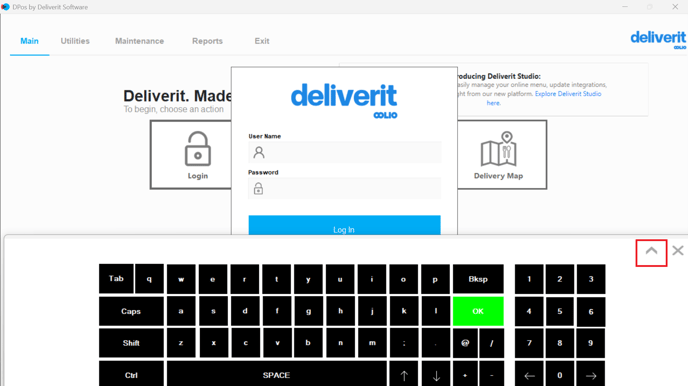Tap the x key
Viewport: 688px width, 386px height.
[x=213, y=343]
